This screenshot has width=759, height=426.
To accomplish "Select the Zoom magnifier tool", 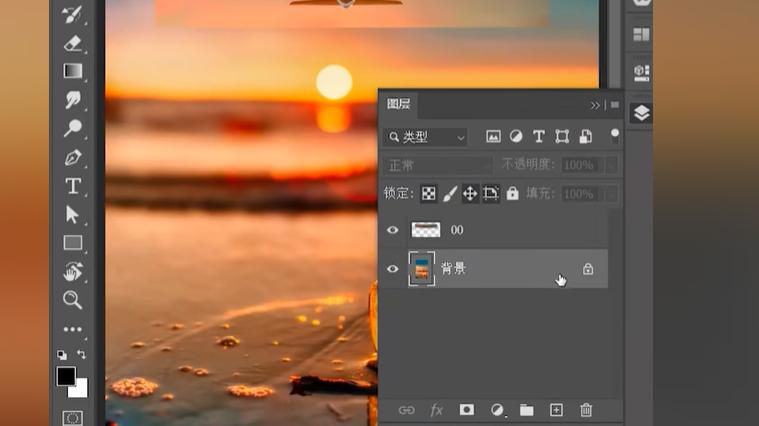I will point(73,299).
